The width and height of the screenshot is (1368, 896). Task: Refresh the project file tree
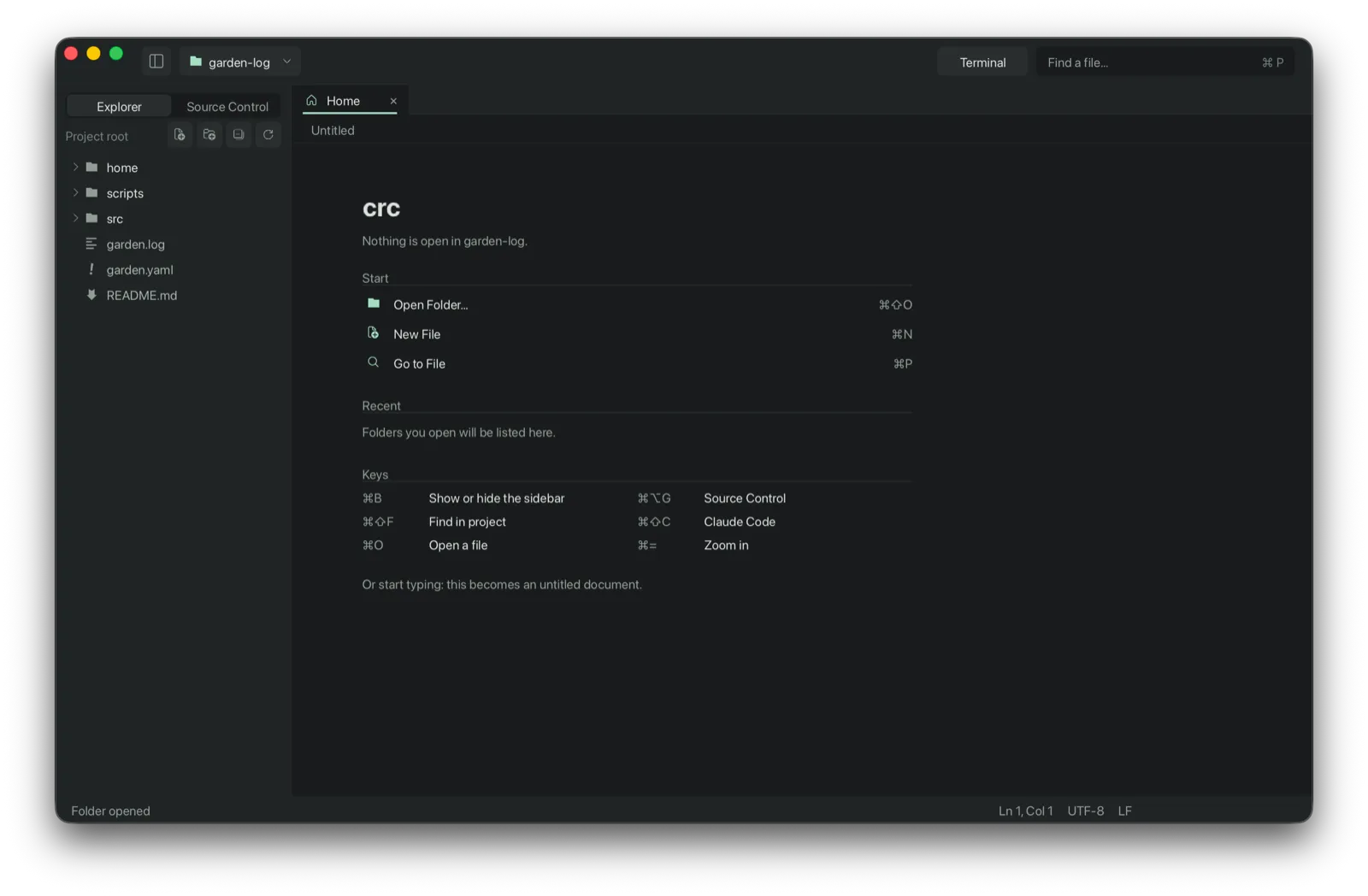click(x=268, y=135)
